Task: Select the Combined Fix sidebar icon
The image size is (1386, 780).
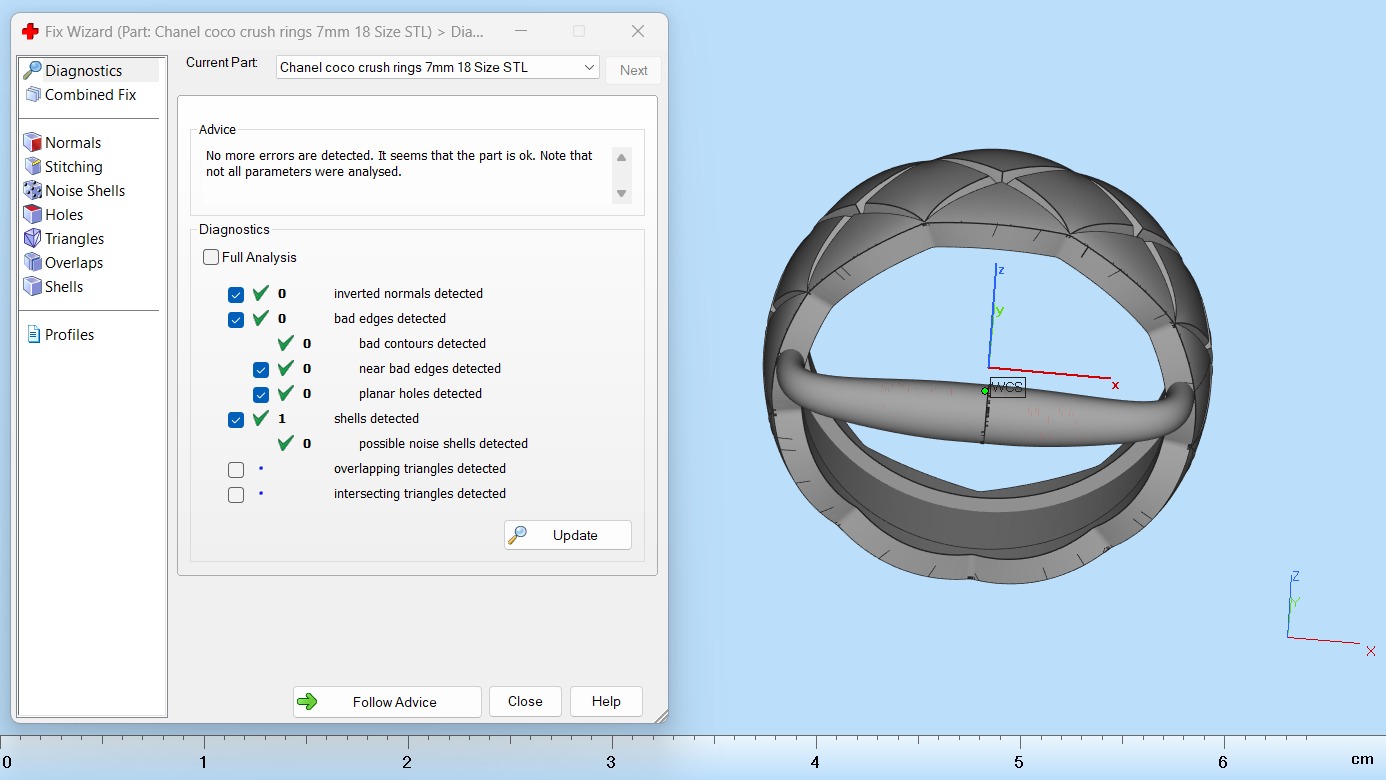Action: [x=33, y=95]
